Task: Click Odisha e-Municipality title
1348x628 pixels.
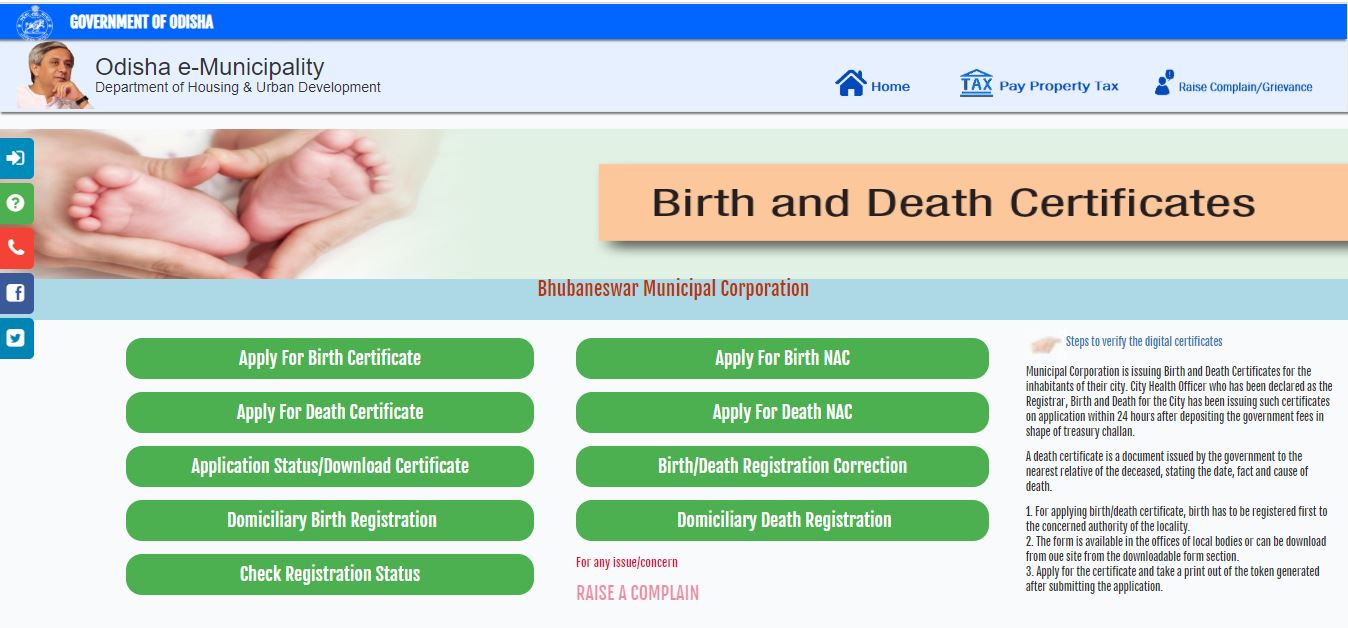Action: (210, 67)
